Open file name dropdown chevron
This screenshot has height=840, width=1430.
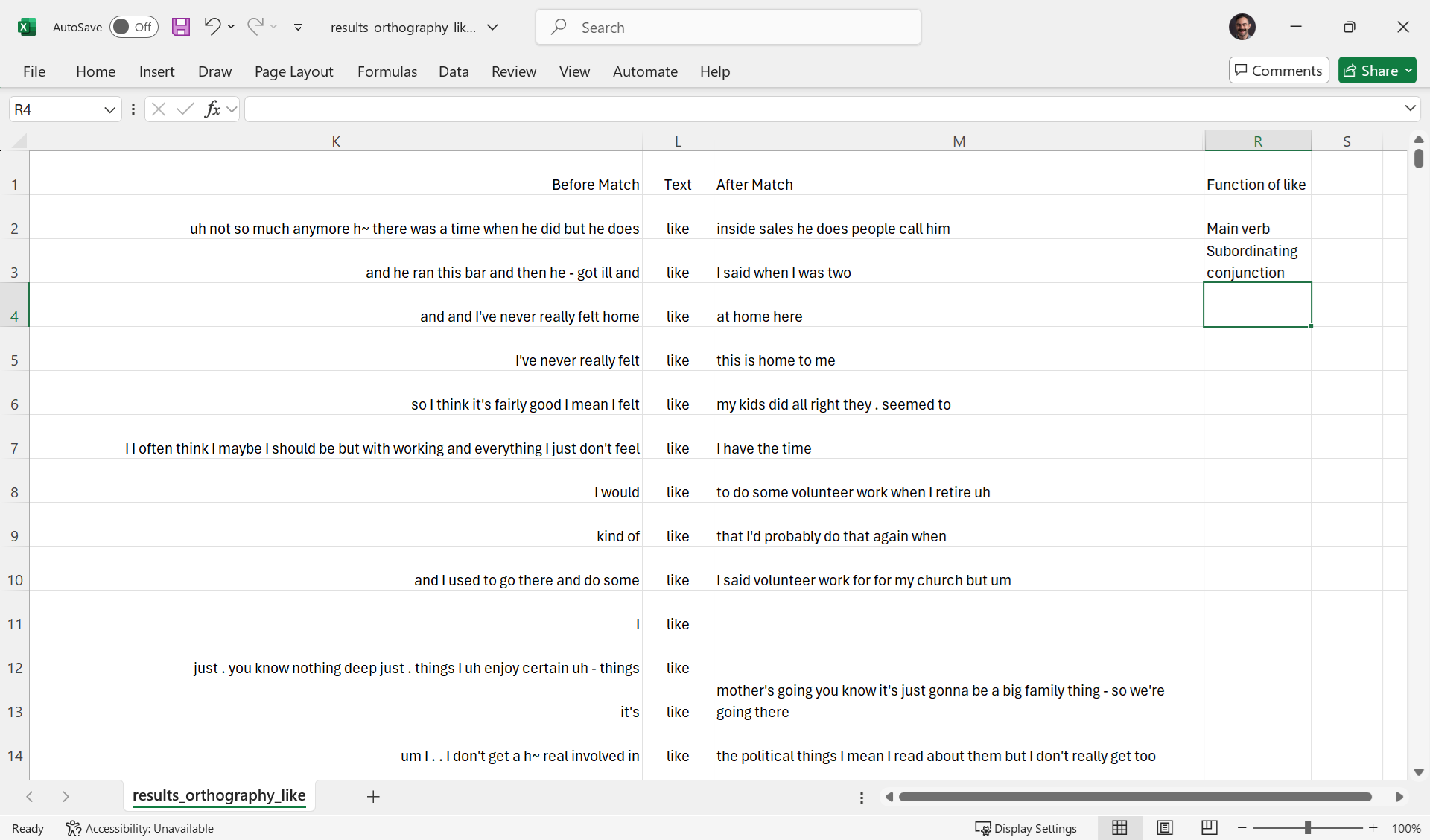pos(492,28)
